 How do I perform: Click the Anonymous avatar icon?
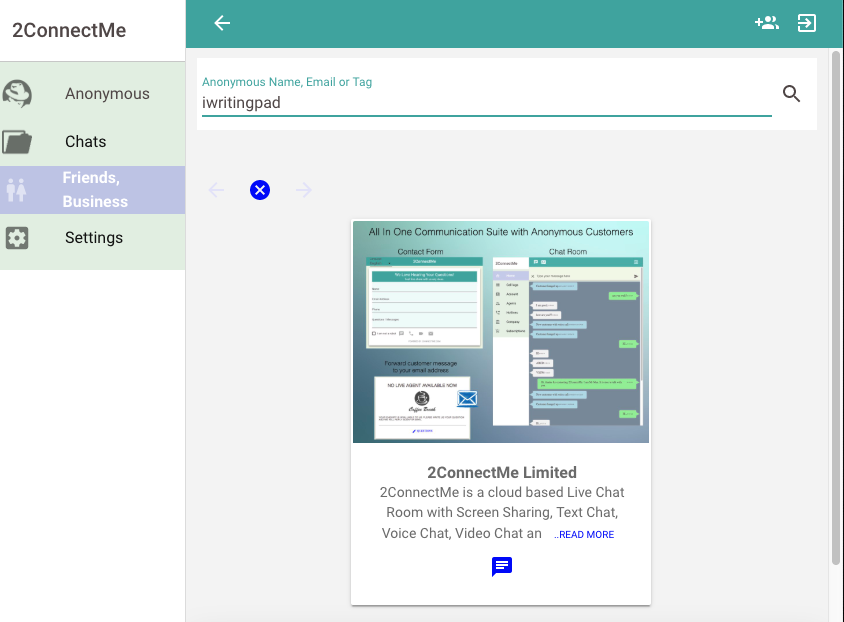pos(17,94)
